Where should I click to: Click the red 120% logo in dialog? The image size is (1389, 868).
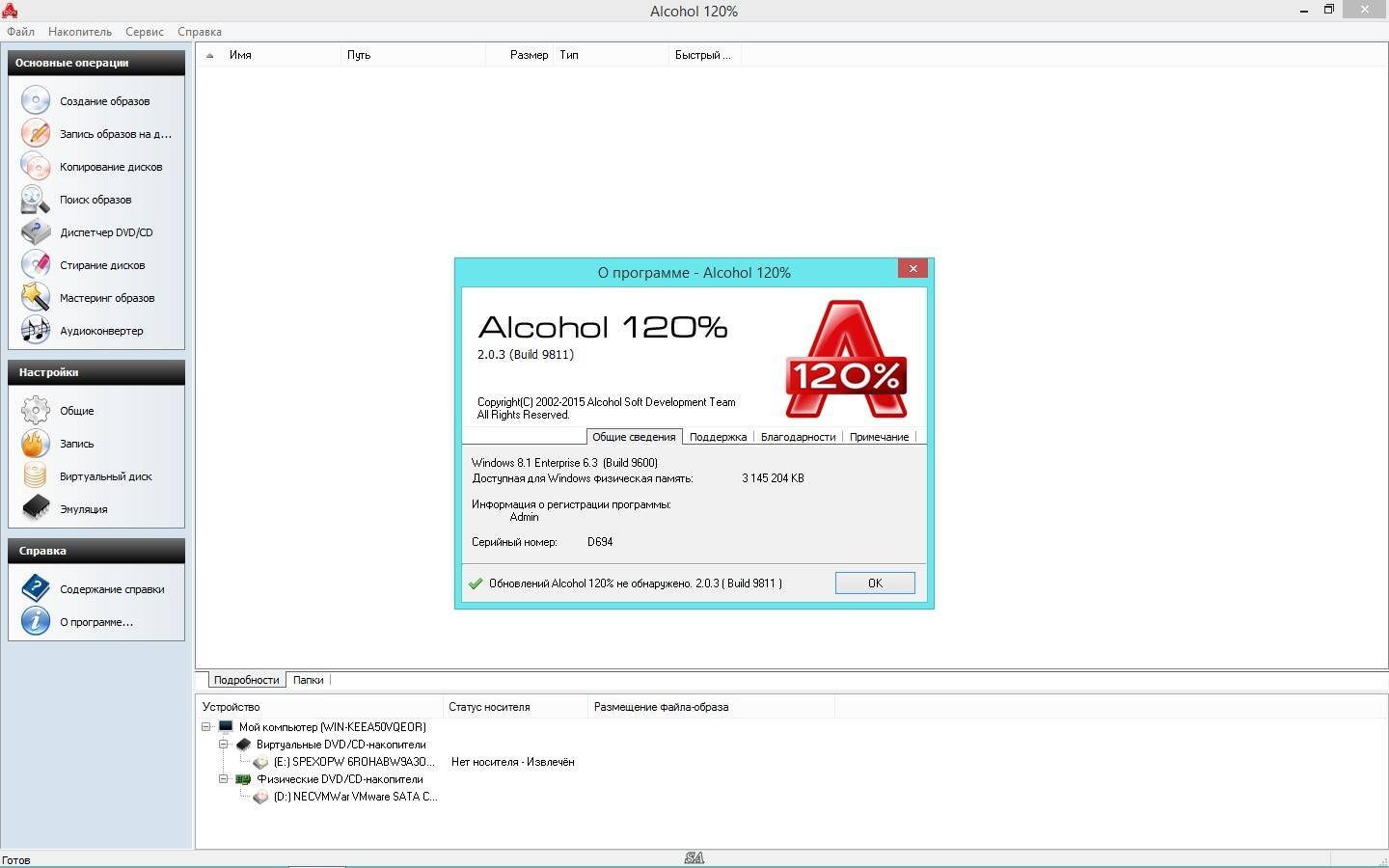tap(846, 359)
